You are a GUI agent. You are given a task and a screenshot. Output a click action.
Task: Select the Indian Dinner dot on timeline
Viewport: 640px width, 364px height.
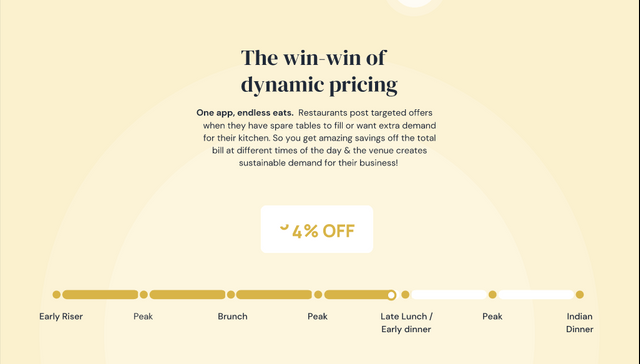[580, 295]
